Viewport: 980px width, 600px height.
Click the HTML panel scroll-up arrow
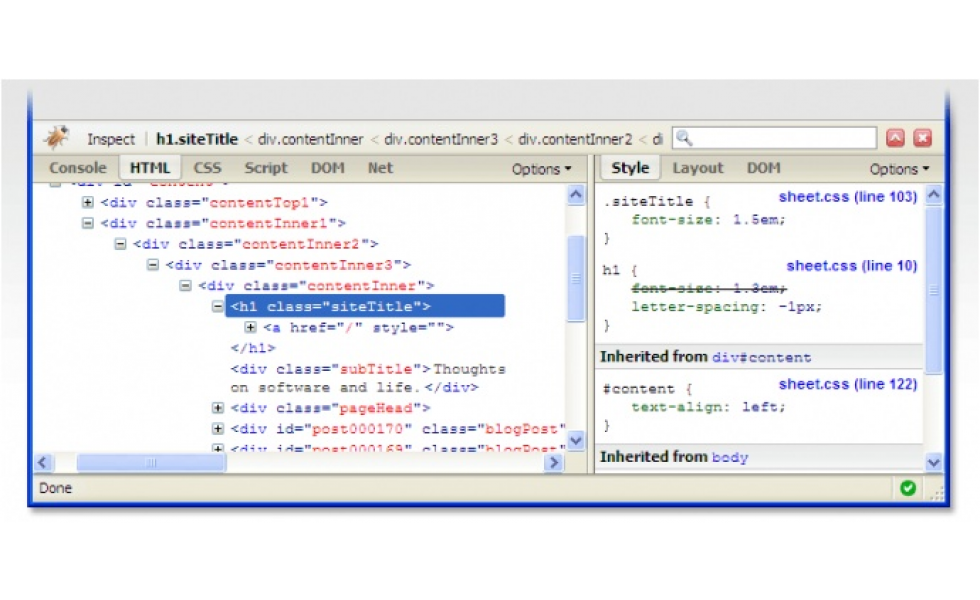(576, 195)
